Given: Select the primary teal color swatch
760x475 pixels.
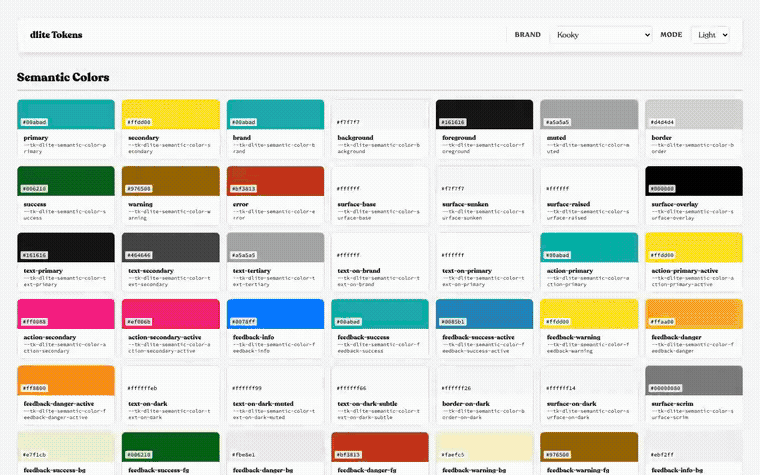Looking at the screenshot, I should pos(66,114).
